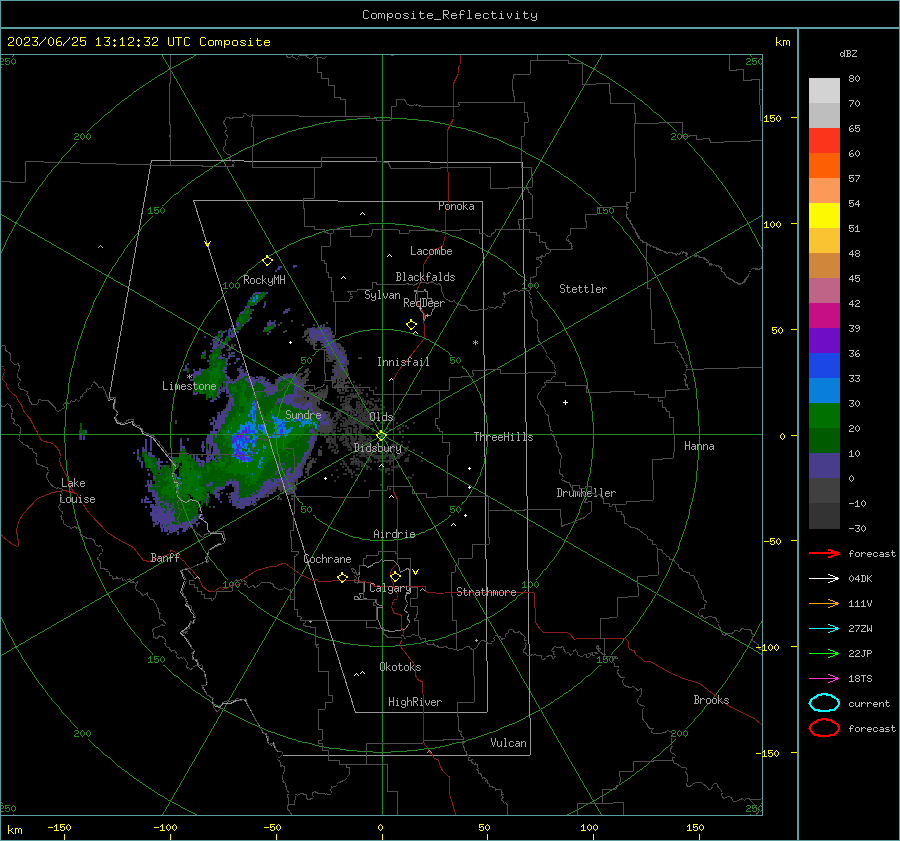Screen dimensions: 900x841
Task: Click the RockyMH label
Action: pyautogui.click(x=264, y=280)
